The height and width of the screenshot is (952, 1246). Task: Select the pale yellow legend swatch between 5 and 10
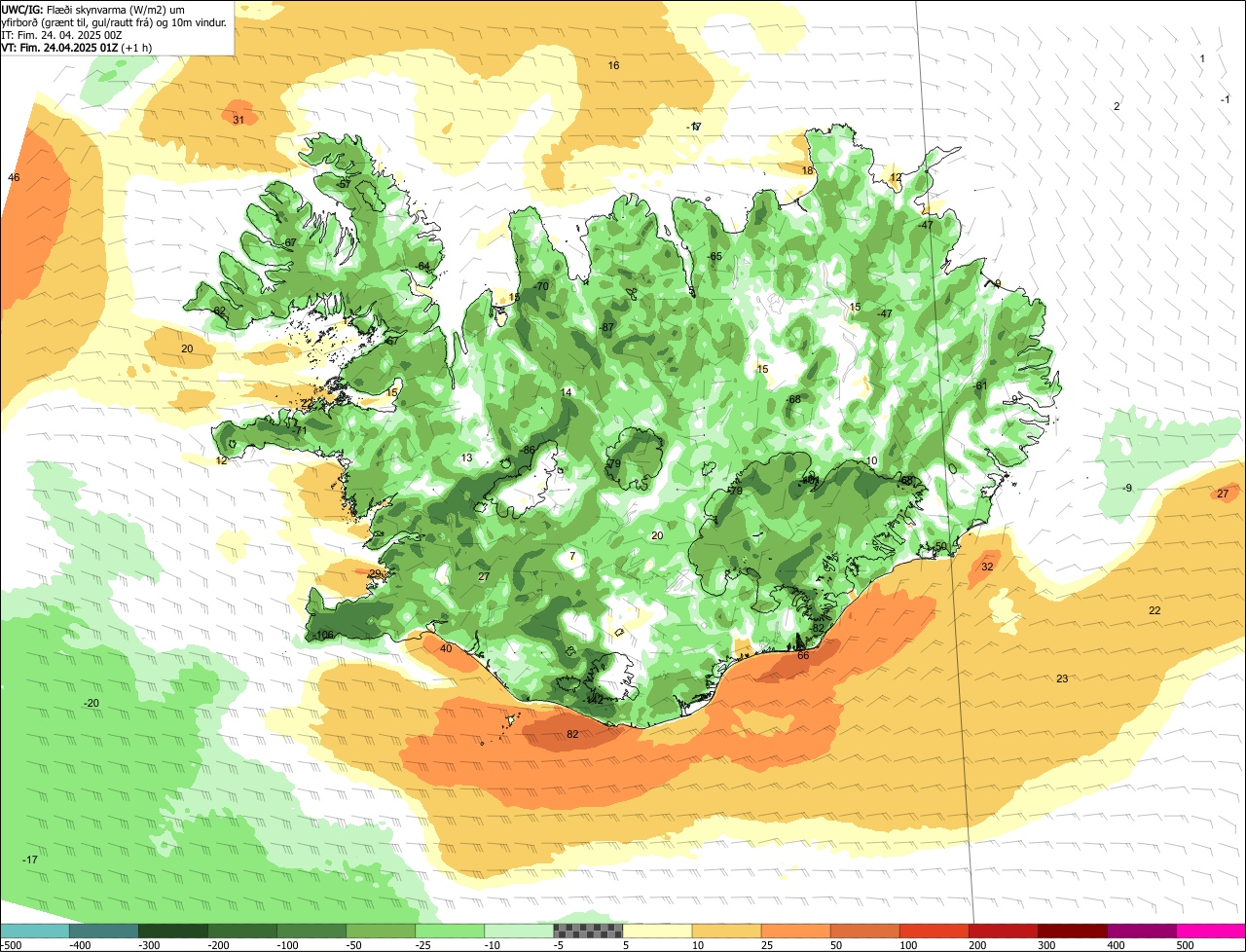(x=658, y=931)
